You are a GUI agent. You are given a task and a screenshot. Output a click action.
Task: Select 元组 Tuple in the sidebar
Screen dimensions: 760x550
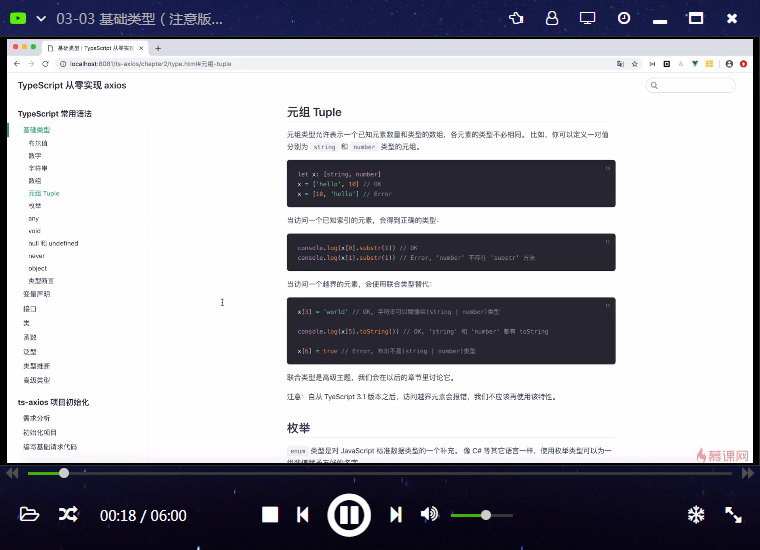(x=44, y=193)
